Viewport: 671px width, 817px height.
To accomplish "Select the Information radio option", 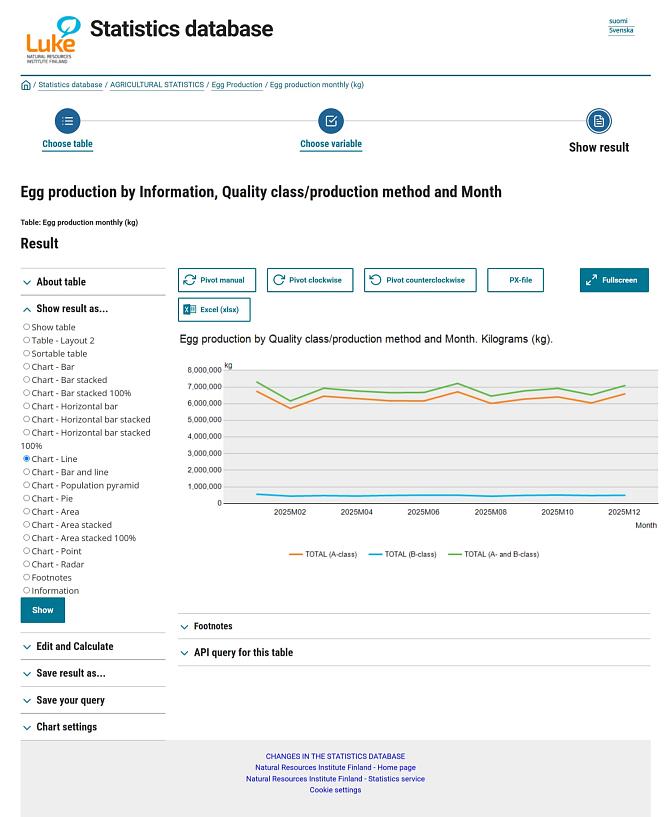I will click(26, 590).
